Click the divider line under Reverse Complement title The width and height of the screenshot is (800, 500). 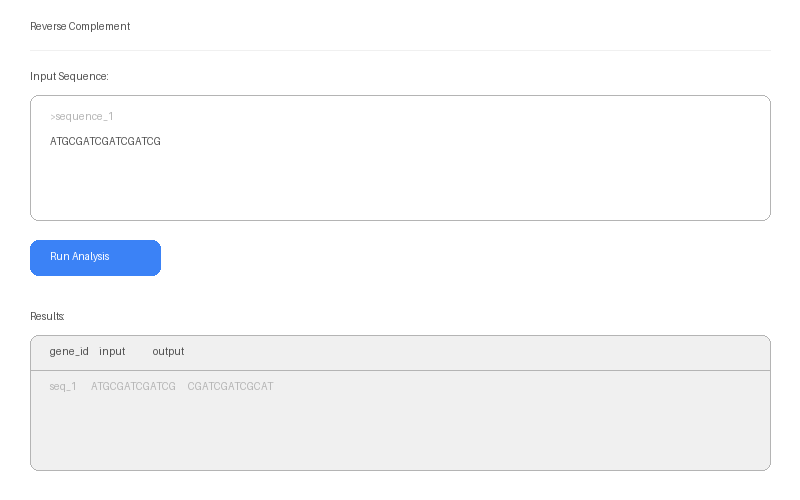coord(400,50)
